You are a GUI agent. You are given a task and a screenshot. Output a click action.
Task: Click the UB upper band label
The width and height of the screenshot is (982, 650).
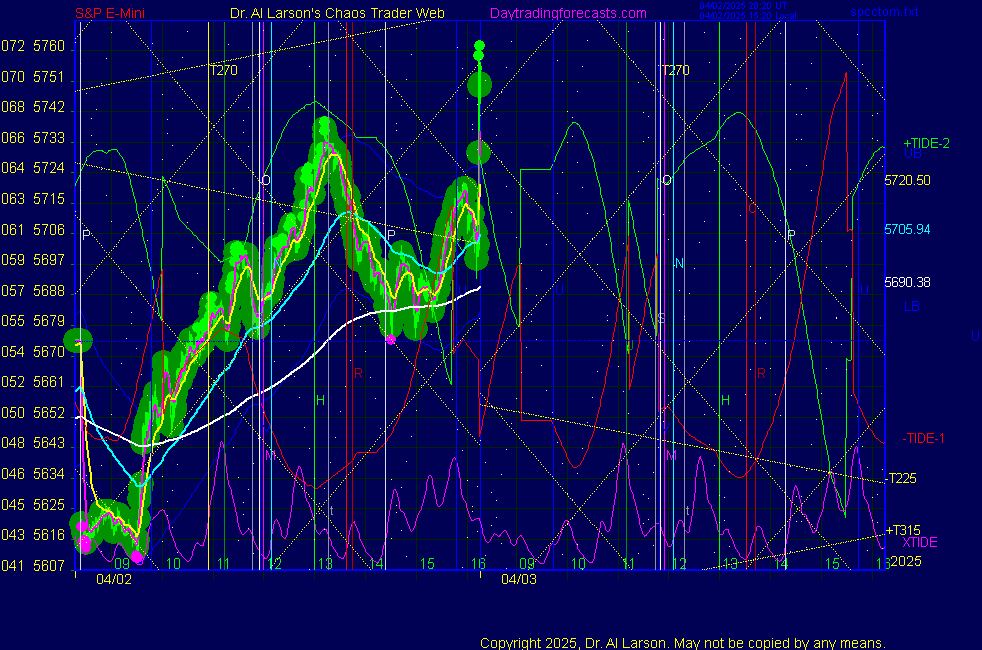tap(912, 155)
